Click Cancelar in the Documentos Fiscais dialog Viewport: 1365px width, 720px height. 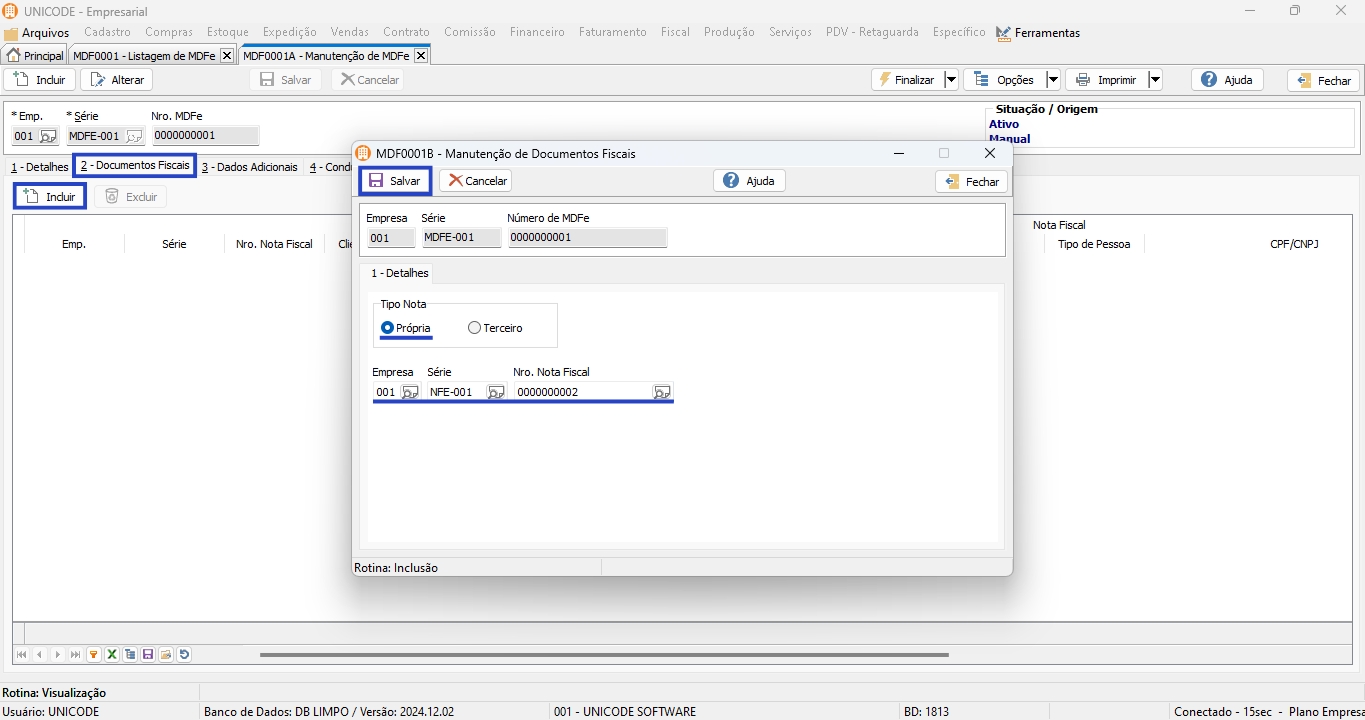pyautogui.click(x=476, y=181)
